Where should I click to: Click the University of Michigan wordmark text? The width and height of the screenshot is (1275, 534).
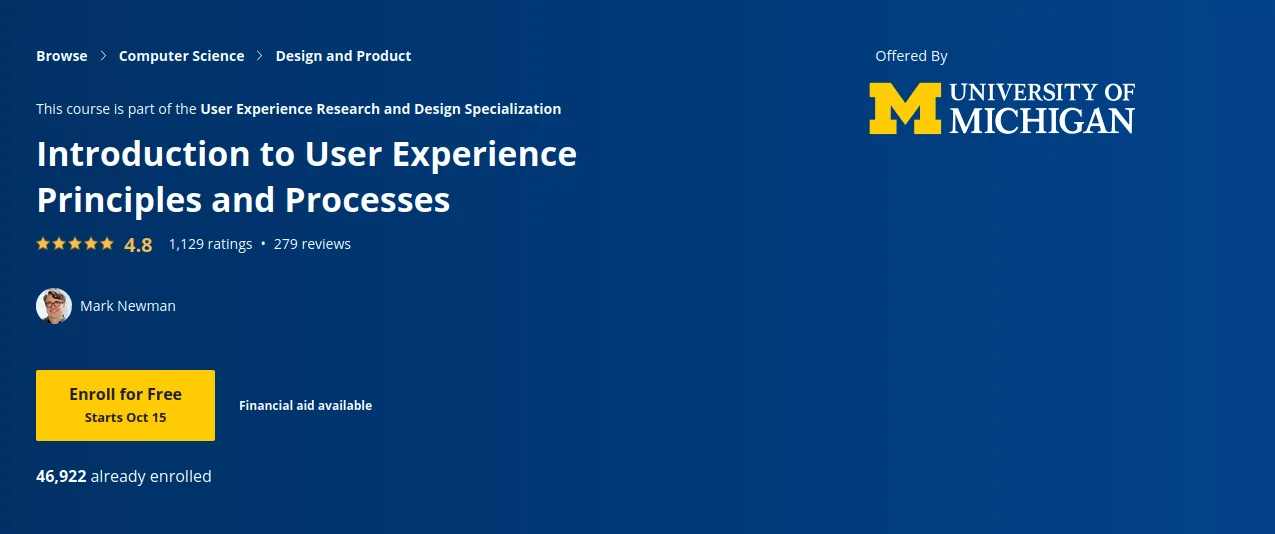click(1042, 108)
